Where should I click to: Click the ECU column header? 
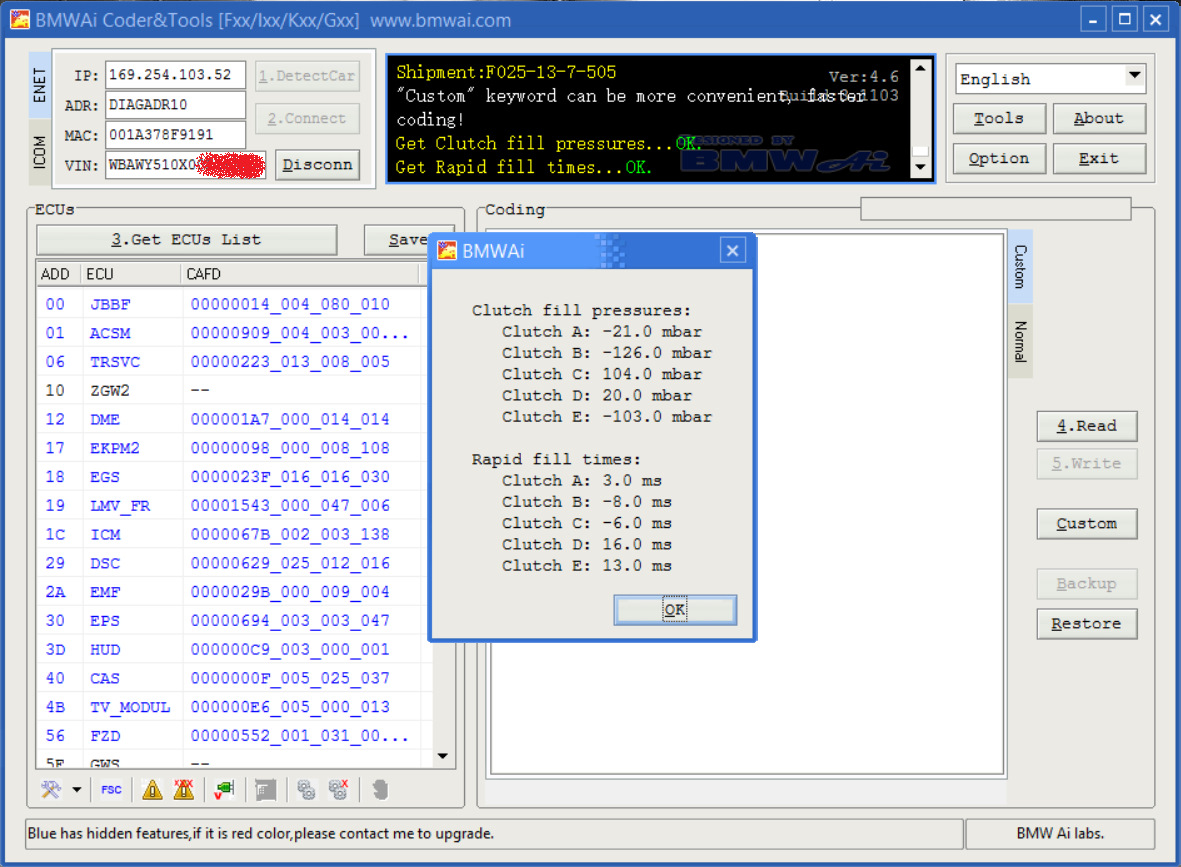click(x=130, y=274)
